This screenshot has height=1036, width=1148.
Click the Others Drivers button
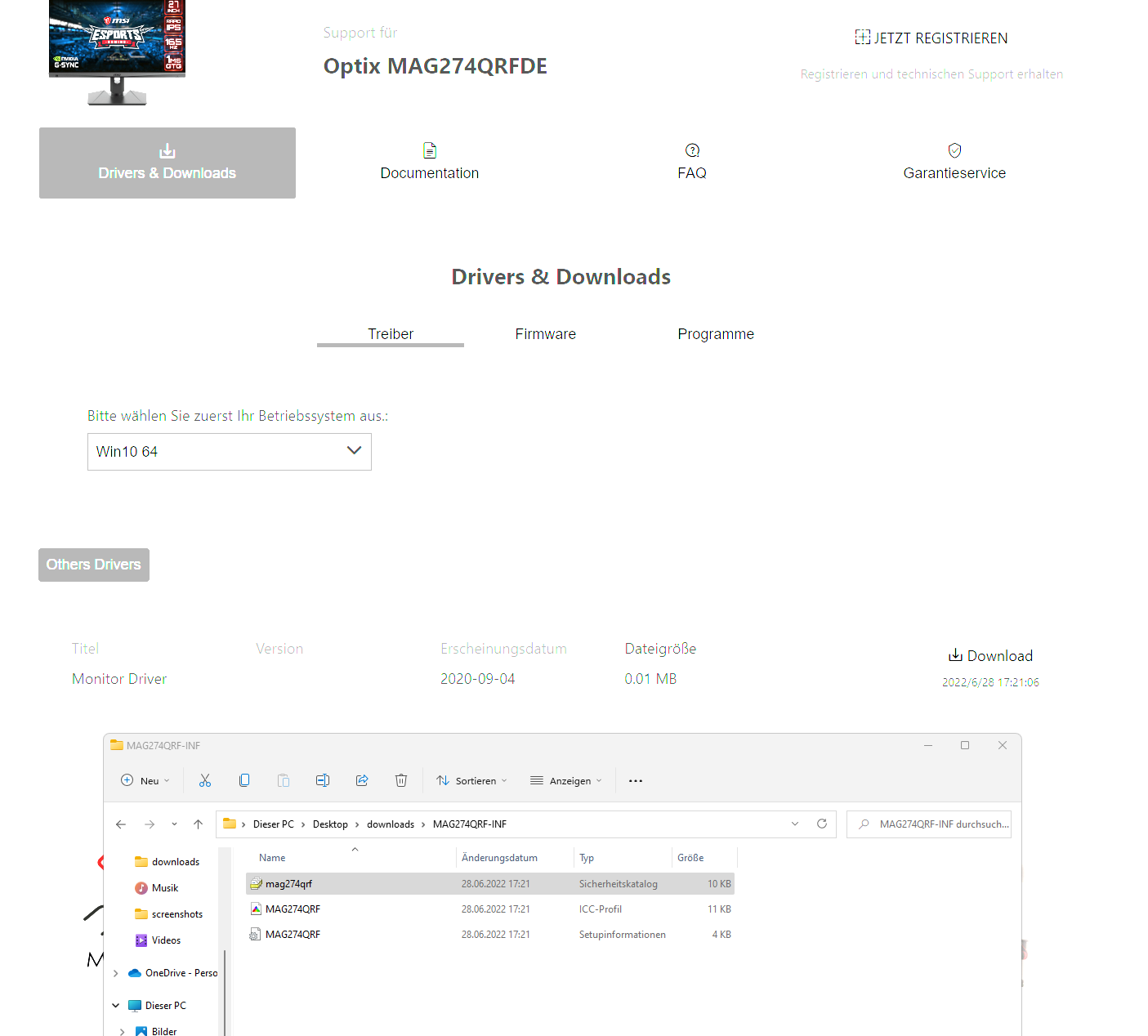point(94,565)
